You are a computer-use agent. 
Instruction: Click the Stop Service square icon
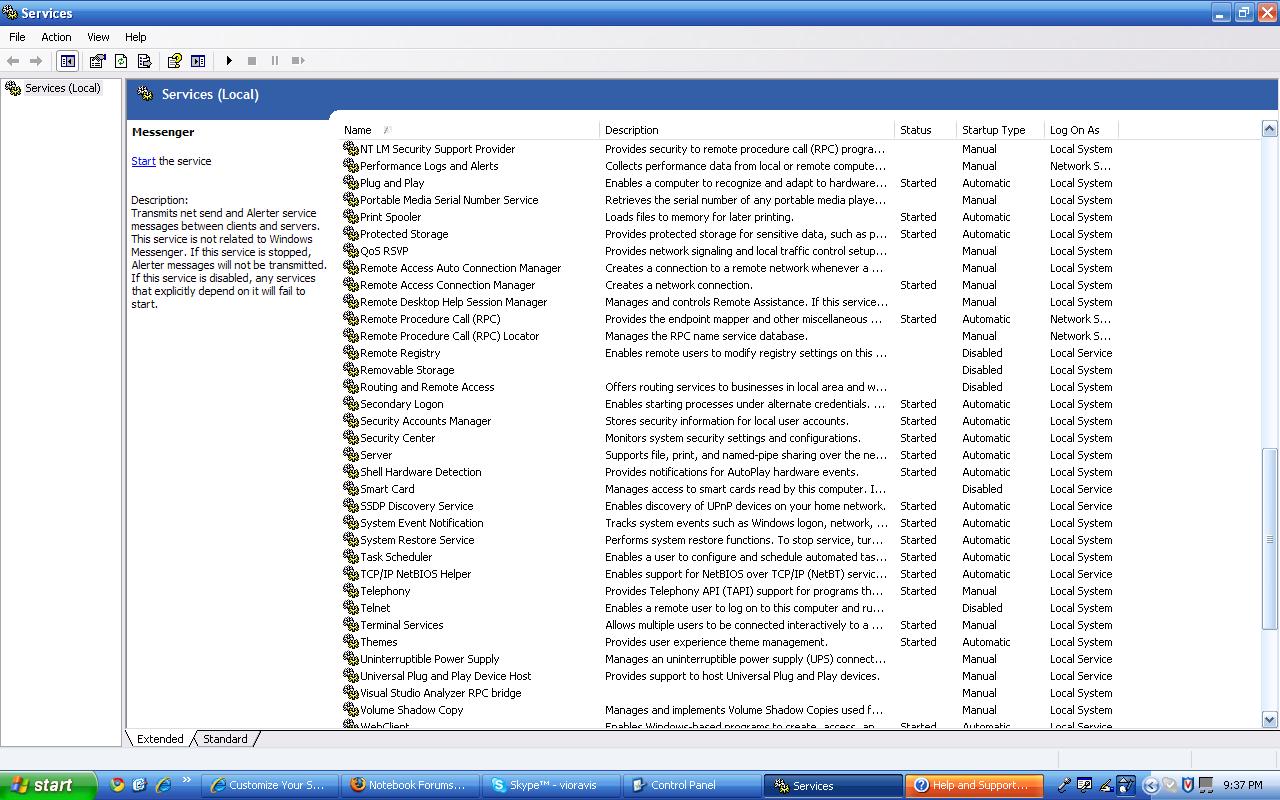[252, 61]
